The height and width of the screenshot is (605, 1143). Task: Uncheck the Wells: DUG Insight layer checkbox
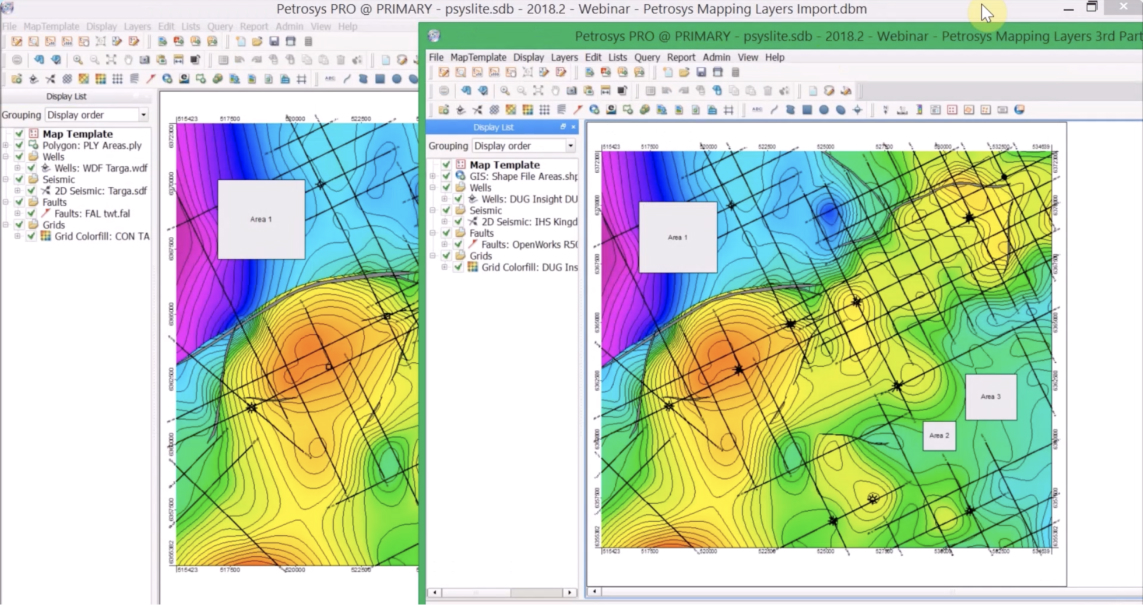point(458,199)
